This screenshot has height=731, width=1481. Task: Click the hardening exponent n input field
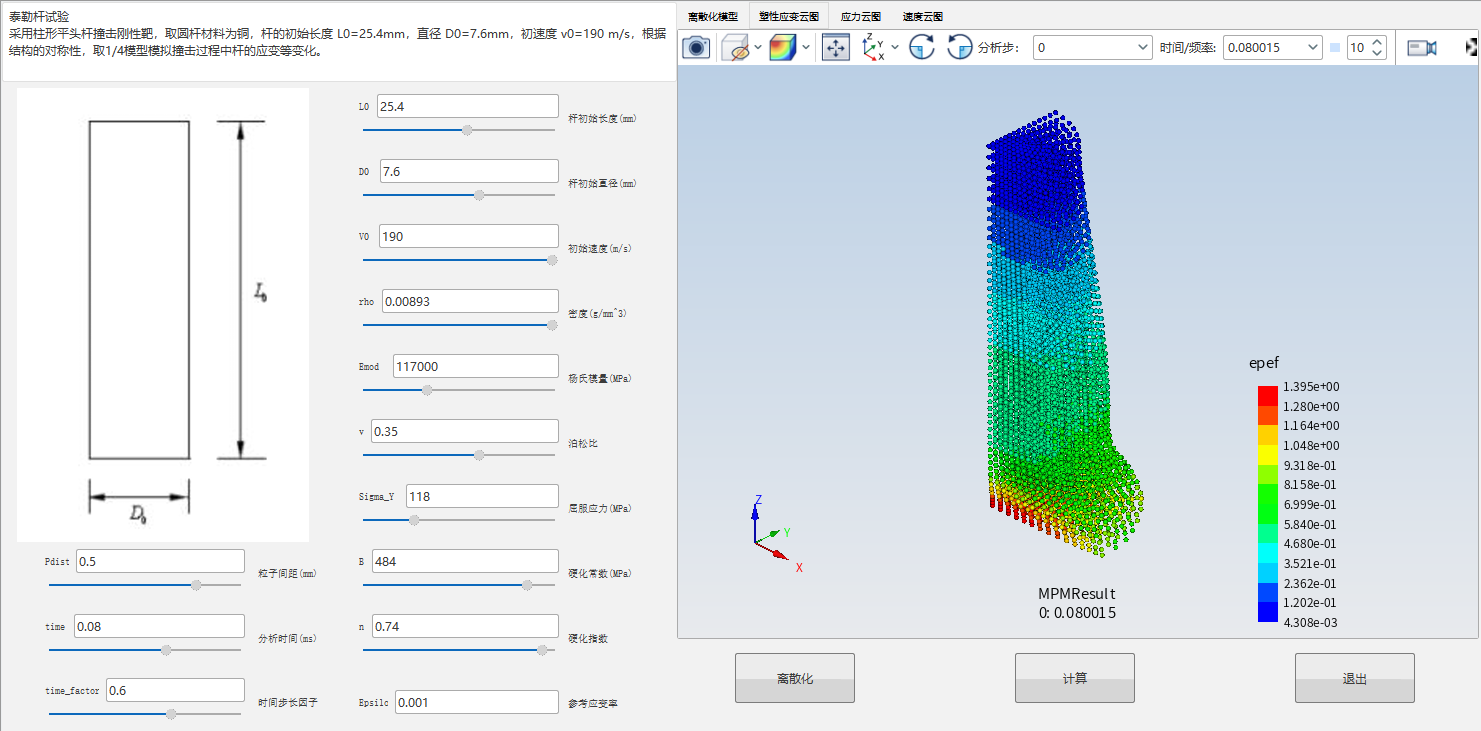(464, 626)
